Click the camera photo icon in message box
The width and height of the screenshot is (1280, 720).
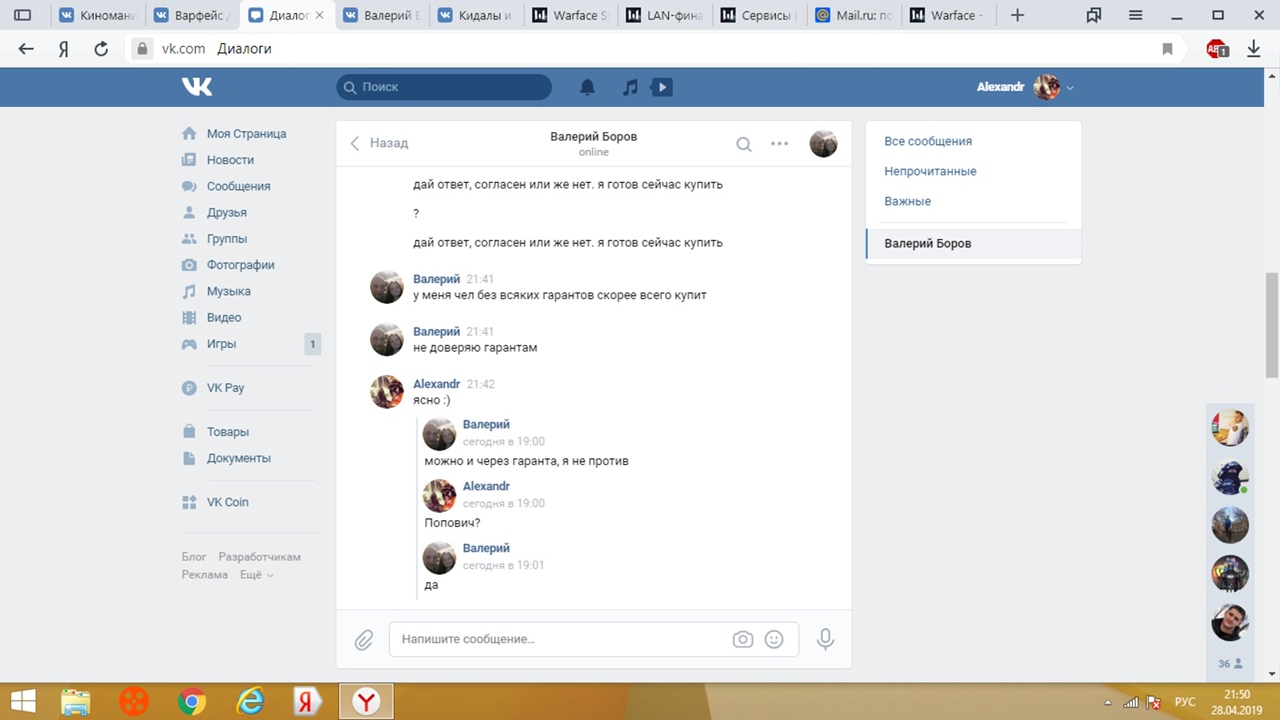[742, 639]
